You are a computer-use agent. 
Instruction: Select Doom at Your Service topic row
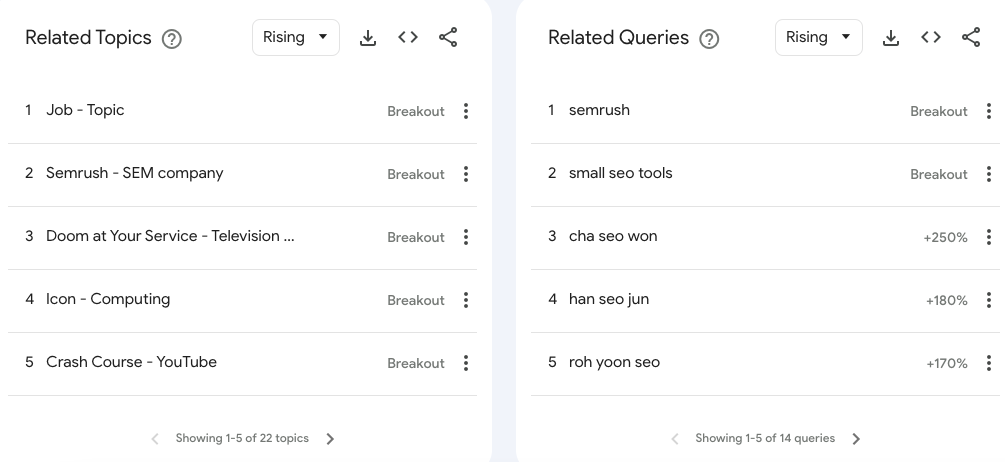(x=242, y=238)
